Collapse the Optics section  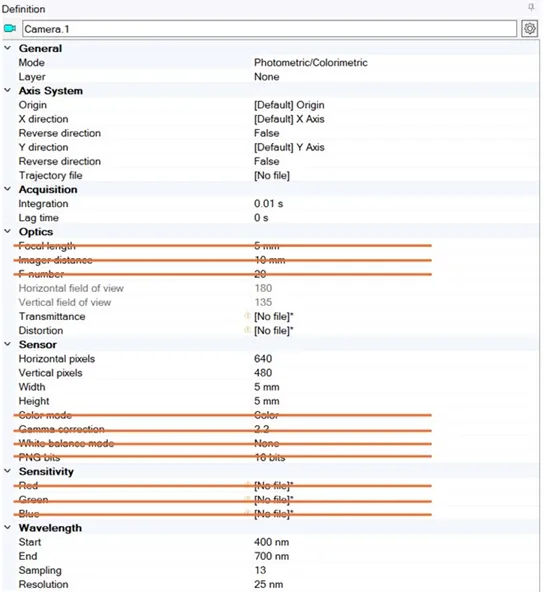[8, 231]
